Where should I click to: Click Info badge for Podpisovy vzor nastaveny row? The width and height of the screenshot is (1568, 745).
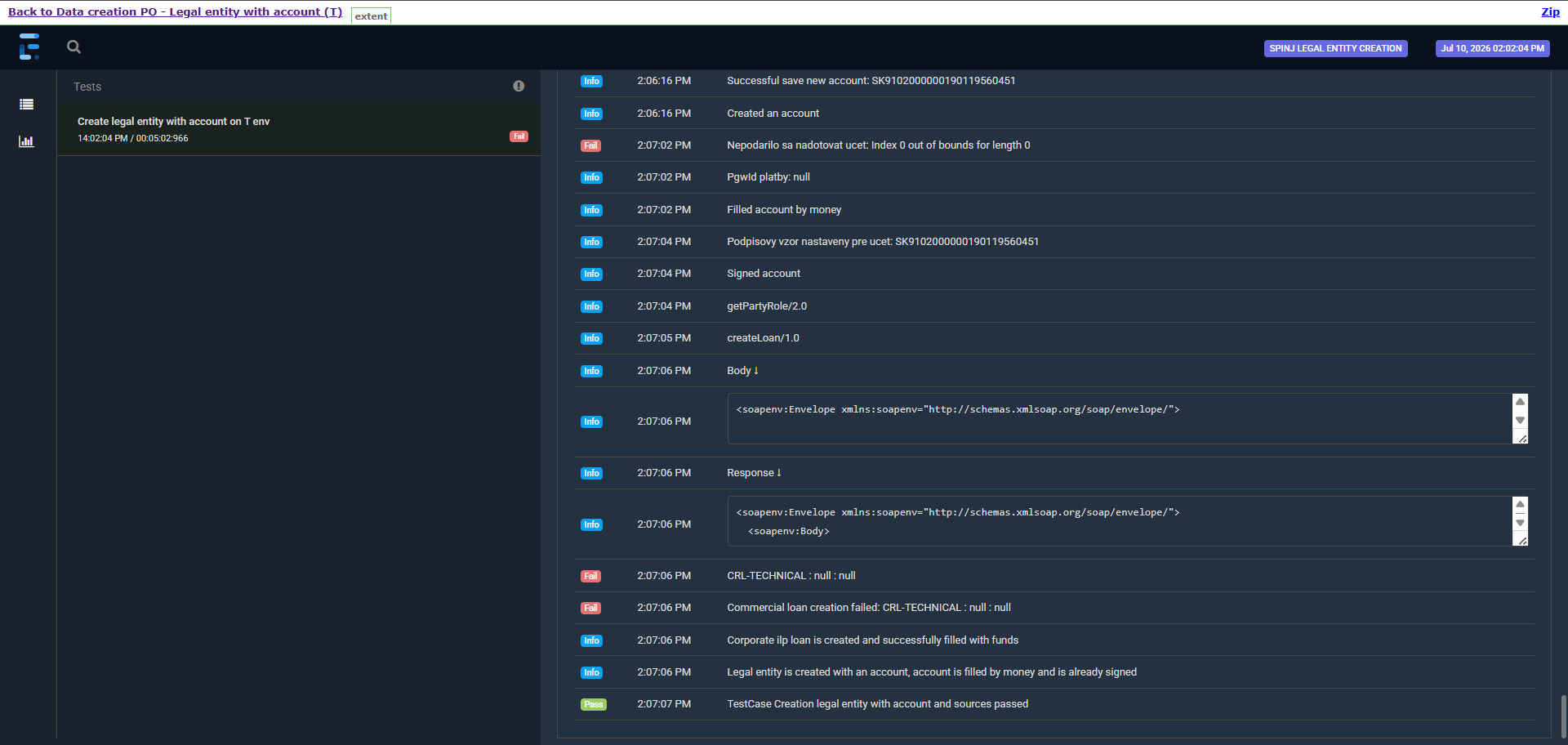coord(591,242)
